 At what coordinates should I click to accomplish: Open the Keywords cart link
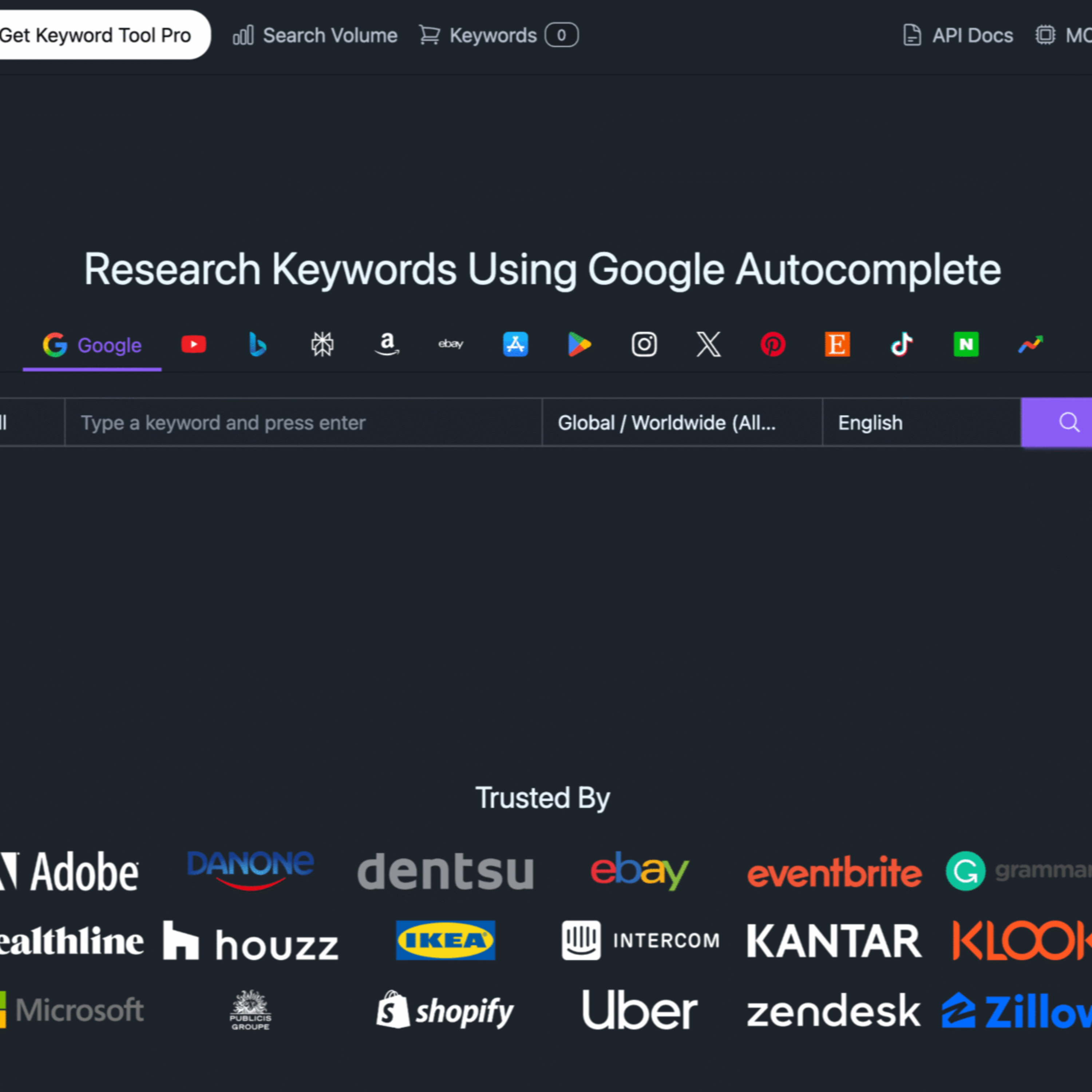point(499,36)
